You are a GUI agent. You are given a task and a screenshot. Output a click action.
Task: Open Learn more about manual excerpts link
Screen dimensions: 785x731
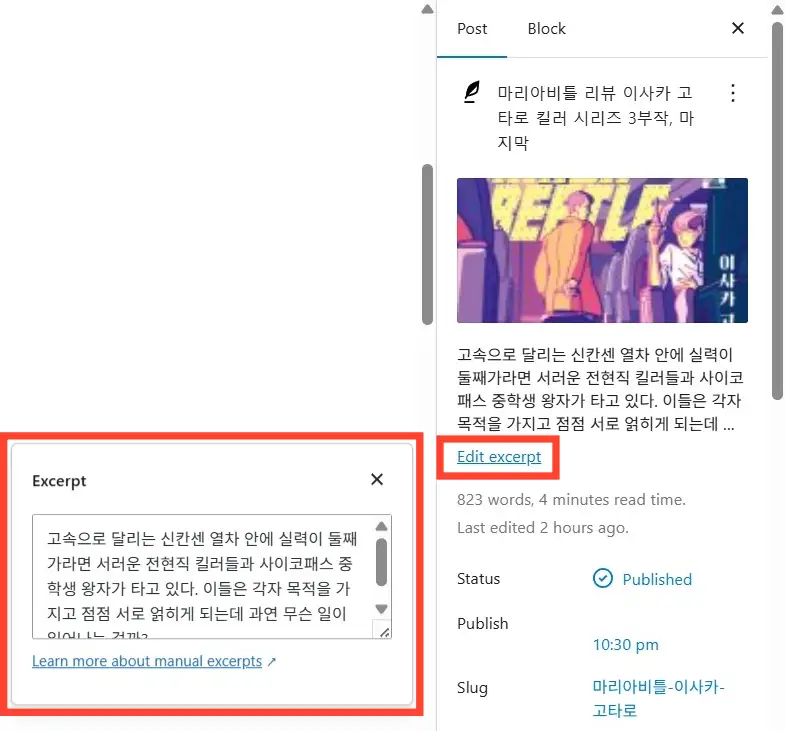[147, 661]
